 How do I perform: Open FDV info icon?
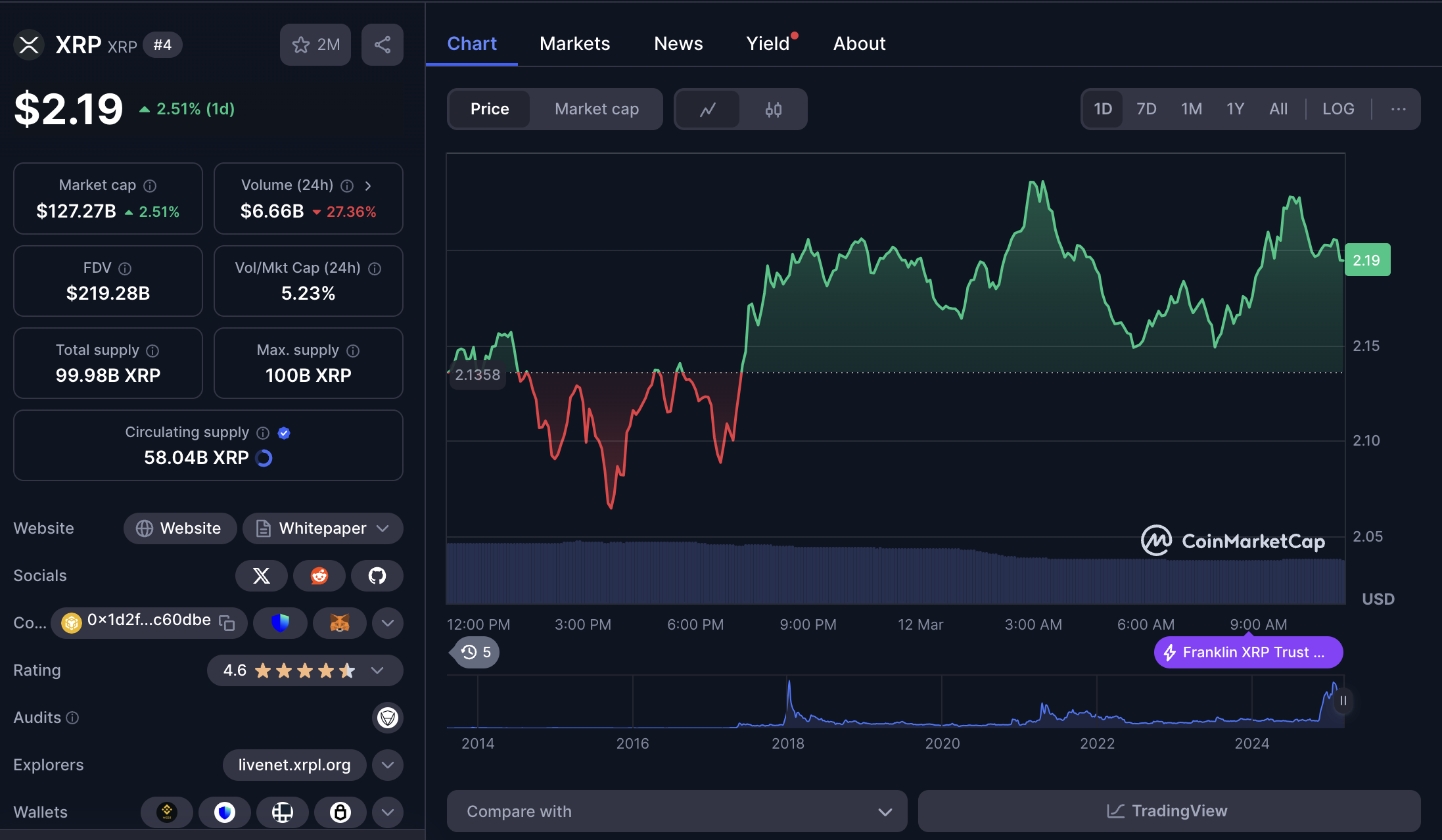click(x=125, y=268)
